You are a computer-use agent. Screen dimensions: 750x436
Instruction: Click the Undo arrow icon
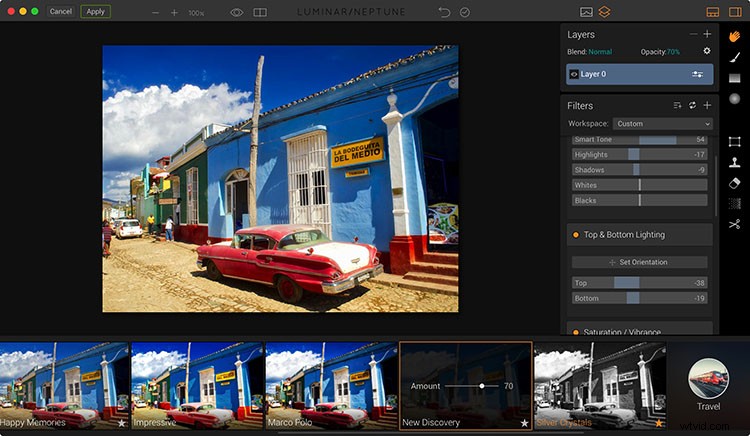tap(444, 12)
